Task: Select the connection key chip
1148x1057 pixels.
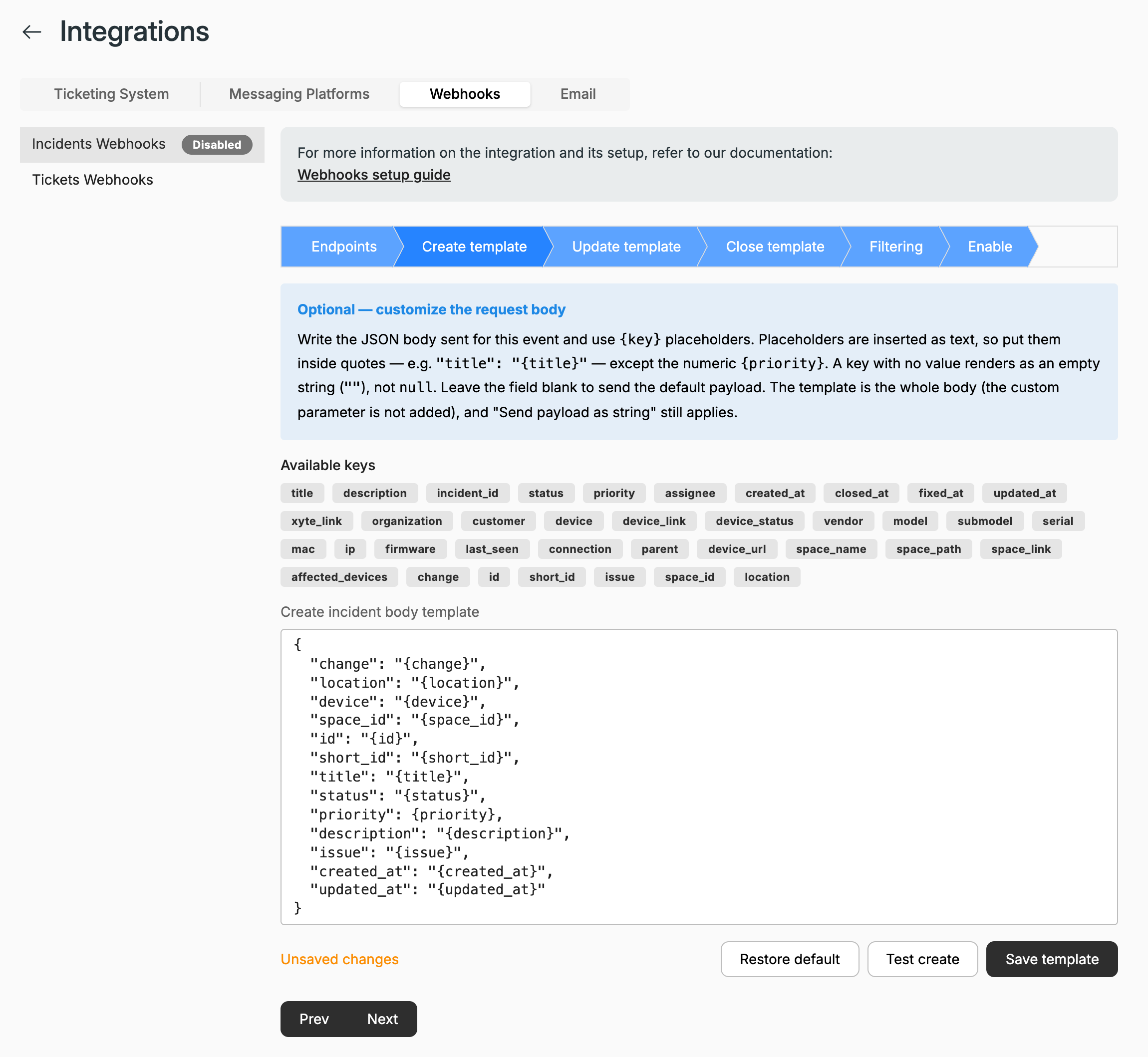Action: (x=579, y=549)
